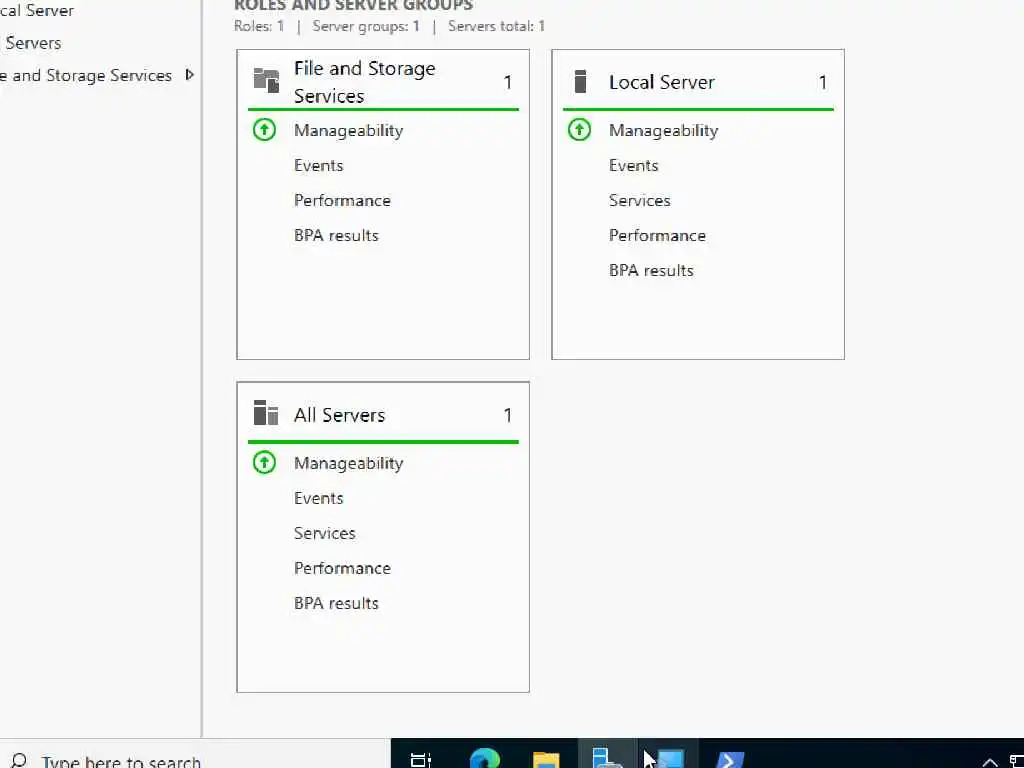1024x768 pixels.
Task: Open Performance under All Servers
Action: pyautogui.click(x=342, y=568)
